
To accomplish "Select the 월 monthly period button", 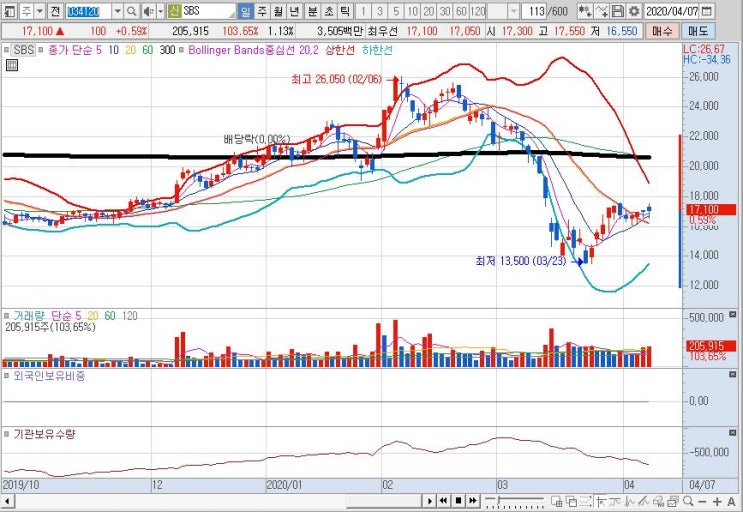I will 278,10.
